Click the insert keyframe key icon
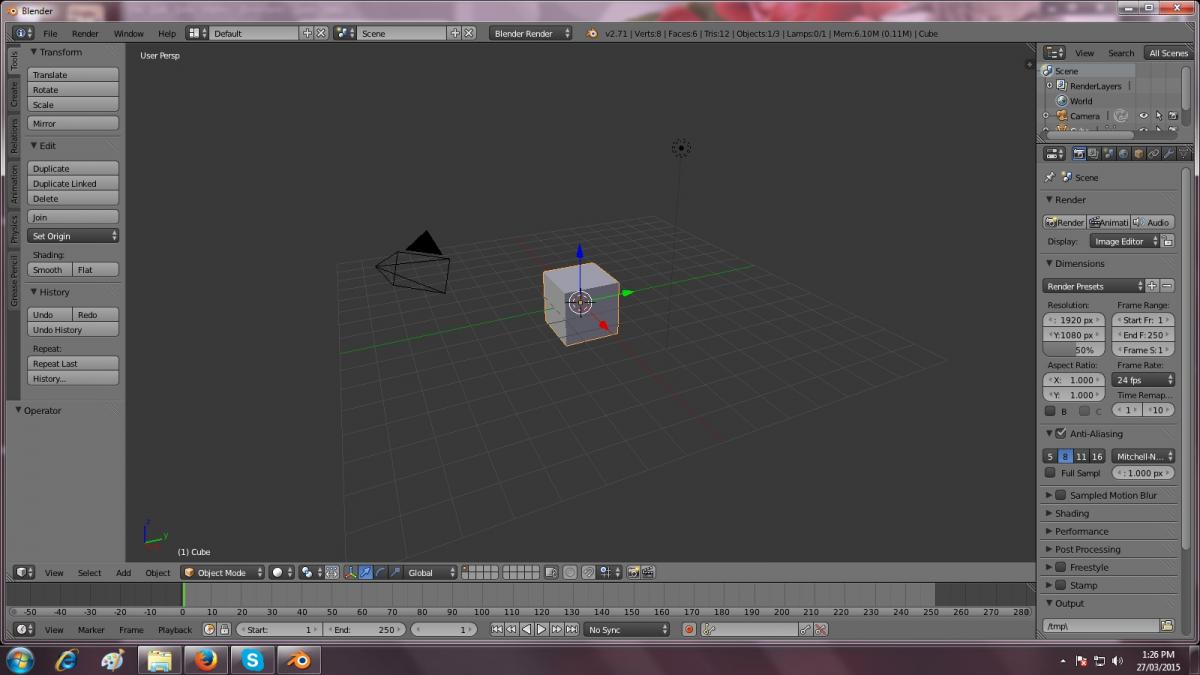 click(x=806, y=630)
